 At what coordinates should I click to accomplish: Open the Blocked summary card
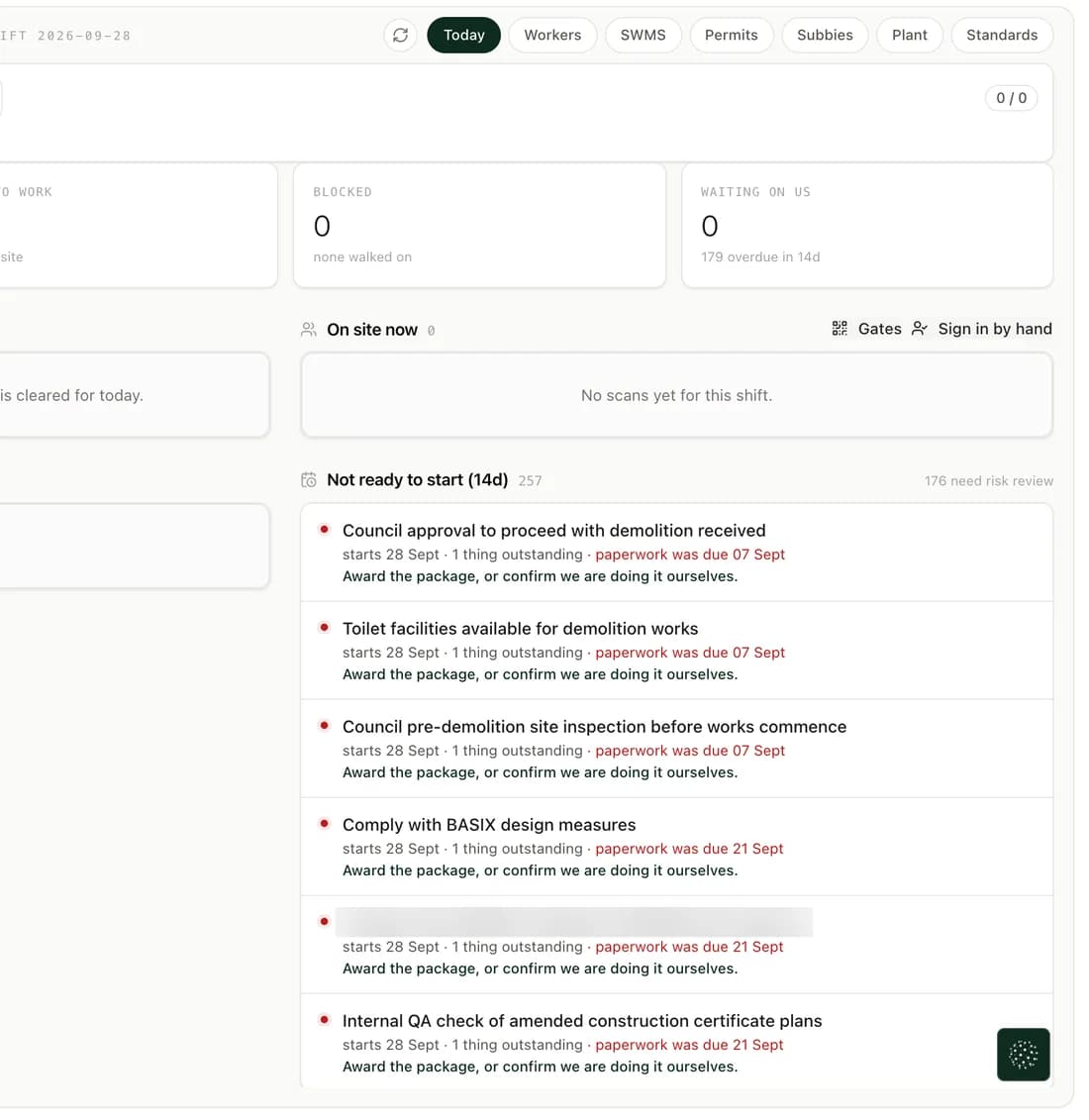click(x=480, y=226)
